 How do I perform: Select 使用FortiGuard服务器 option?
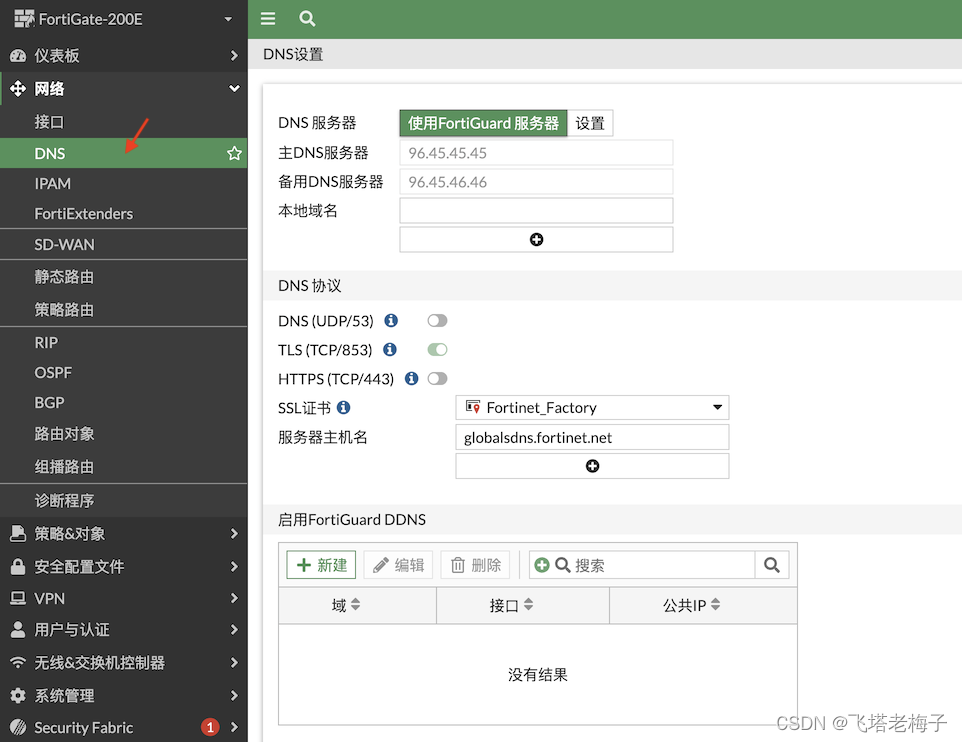483,123
